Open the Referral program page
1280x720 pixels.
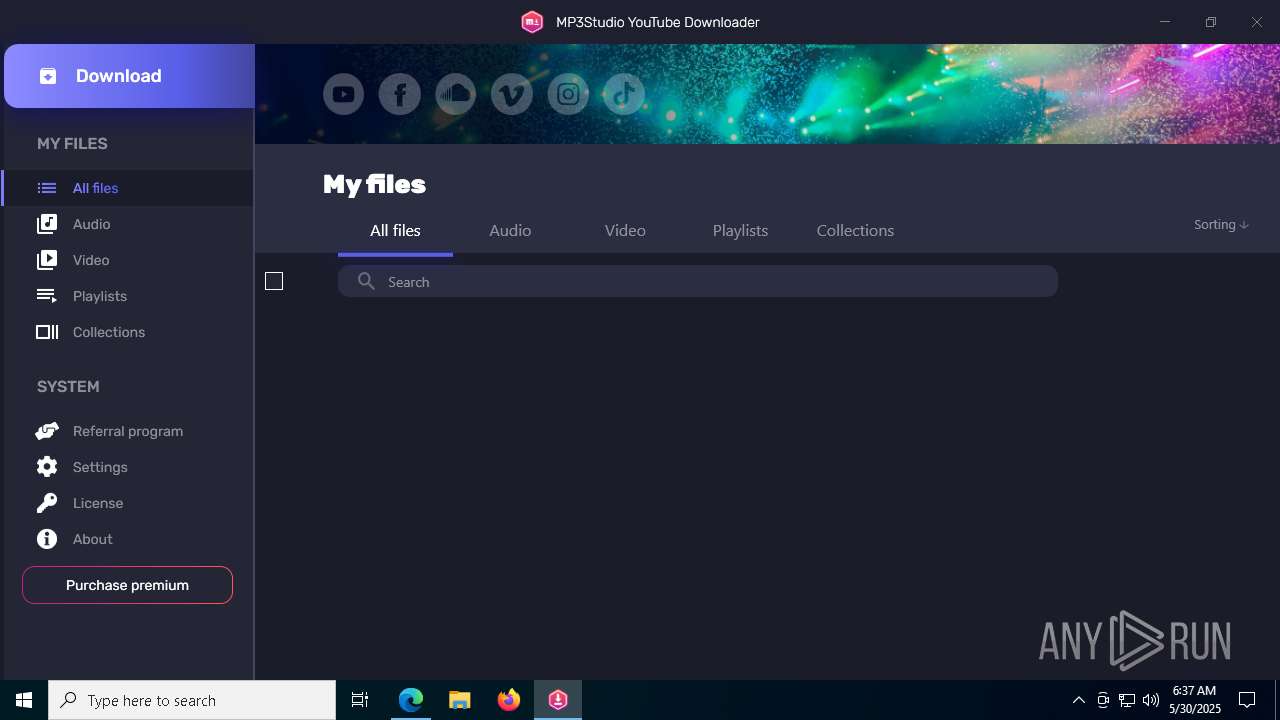coord(128,431)
